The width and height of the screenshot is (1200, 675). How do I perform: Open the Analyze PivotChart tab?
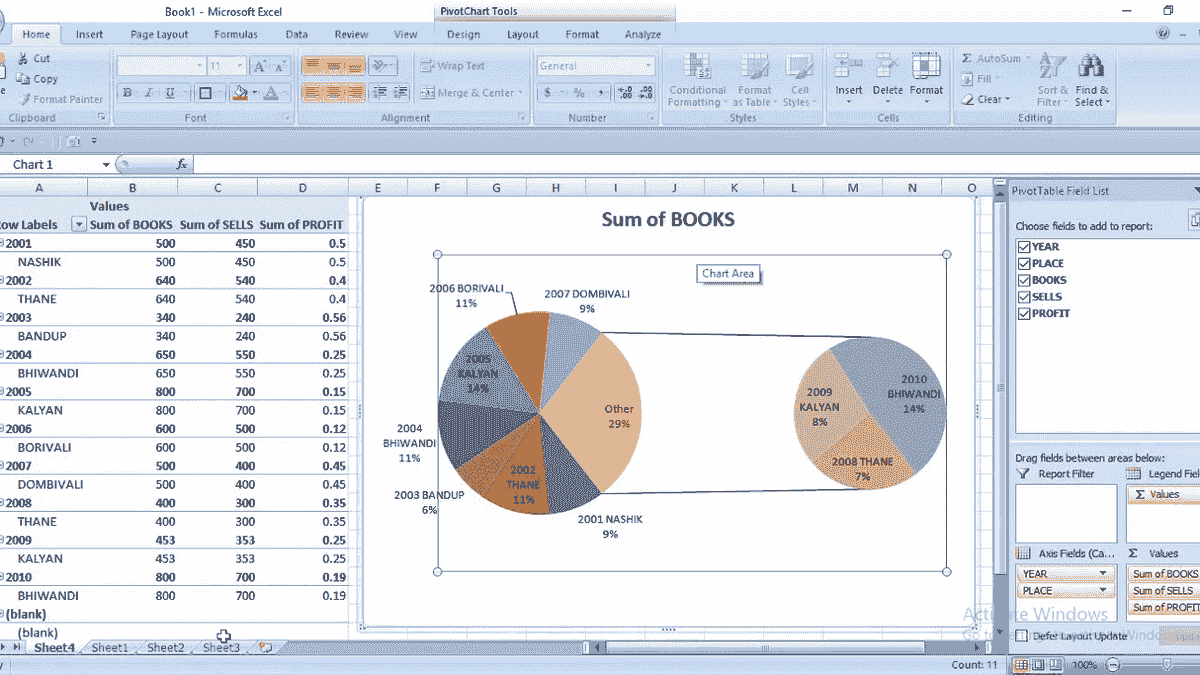643,34
